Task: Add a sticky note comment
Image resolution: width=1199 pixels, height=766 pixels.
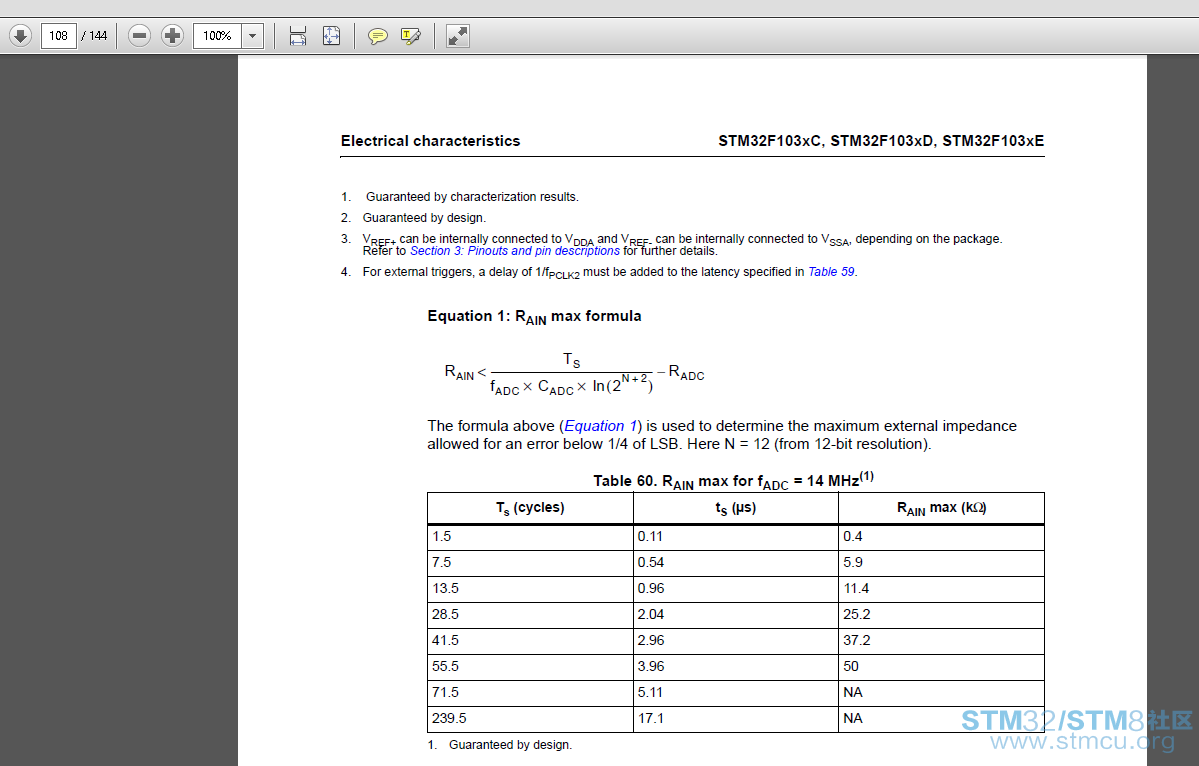Action: pyautogui.click(x=378, y=36)
